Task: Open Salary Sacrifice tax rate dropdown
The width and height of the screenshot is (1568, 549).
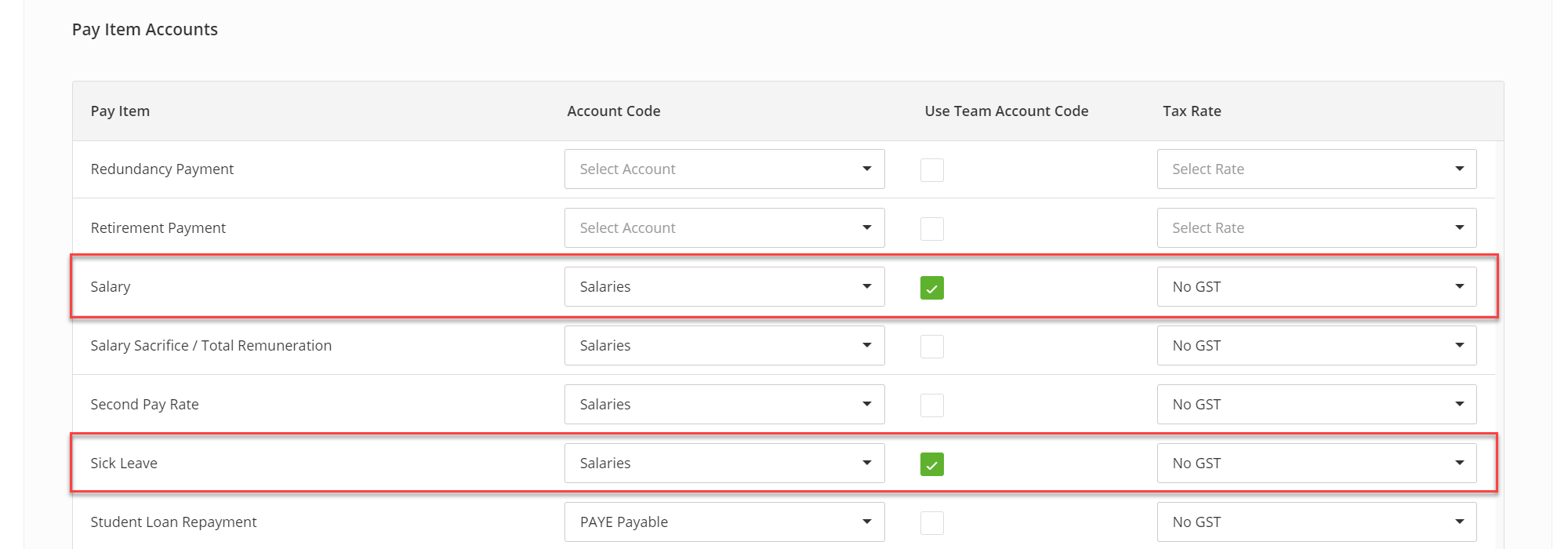Action: (x=1316, y=346)
